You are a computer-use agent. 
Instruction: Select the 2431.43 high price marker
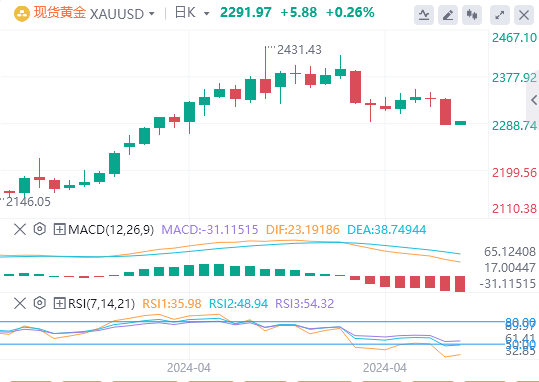click(x=299, y=50)
